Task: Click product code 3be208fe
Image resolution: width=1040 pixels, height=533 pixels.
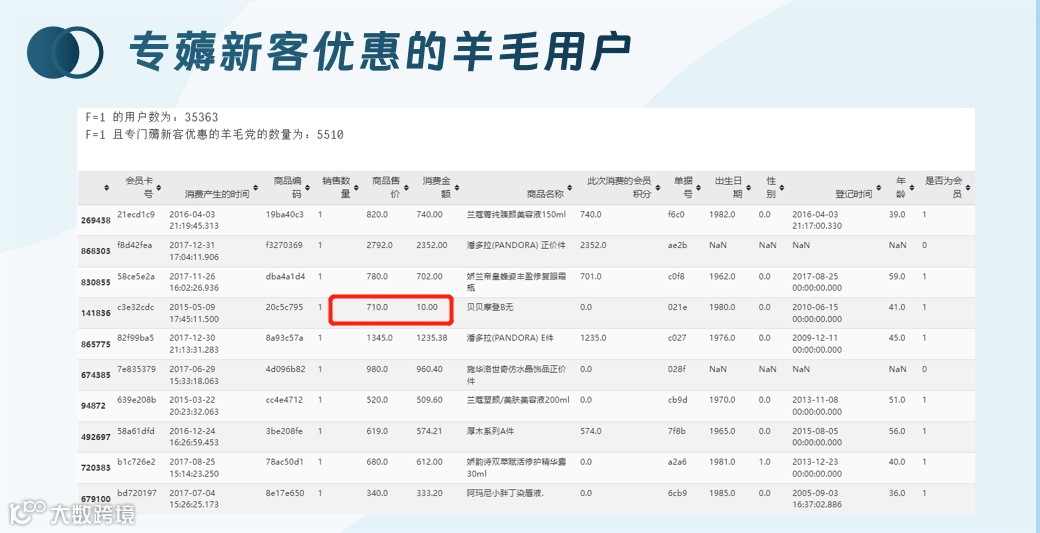Action: point(283,431)
